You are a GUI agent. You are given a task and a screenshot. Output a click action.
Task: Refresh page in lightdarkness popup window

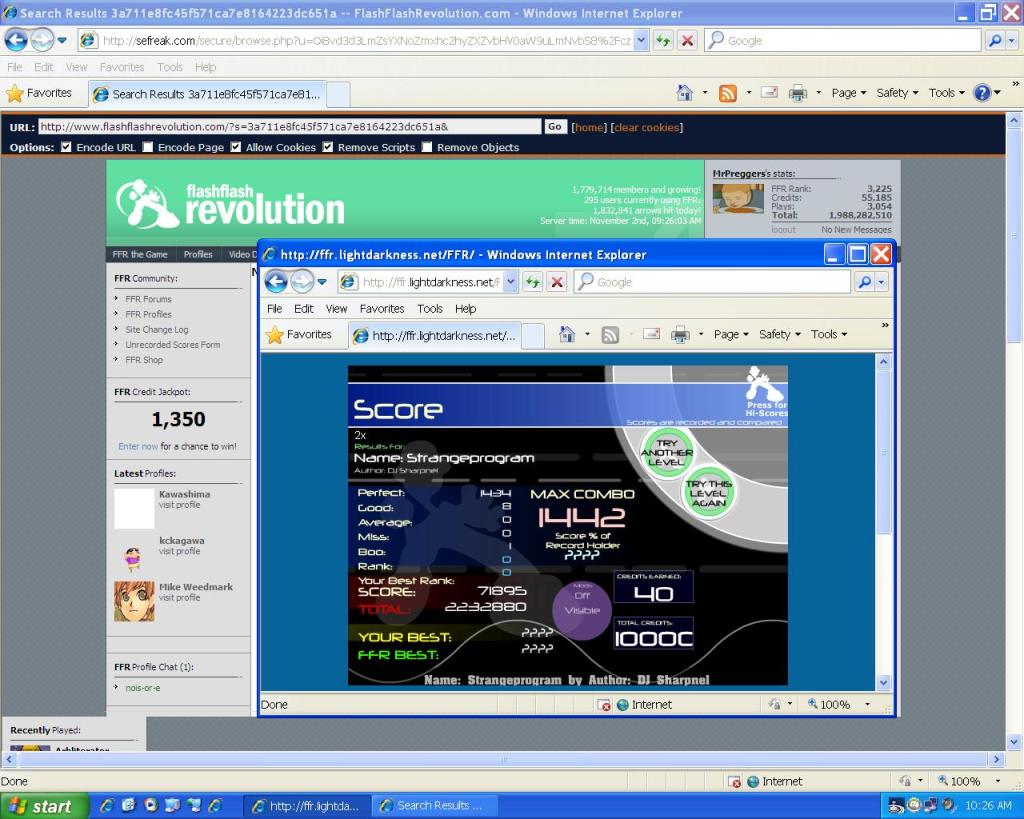[533, 282]
